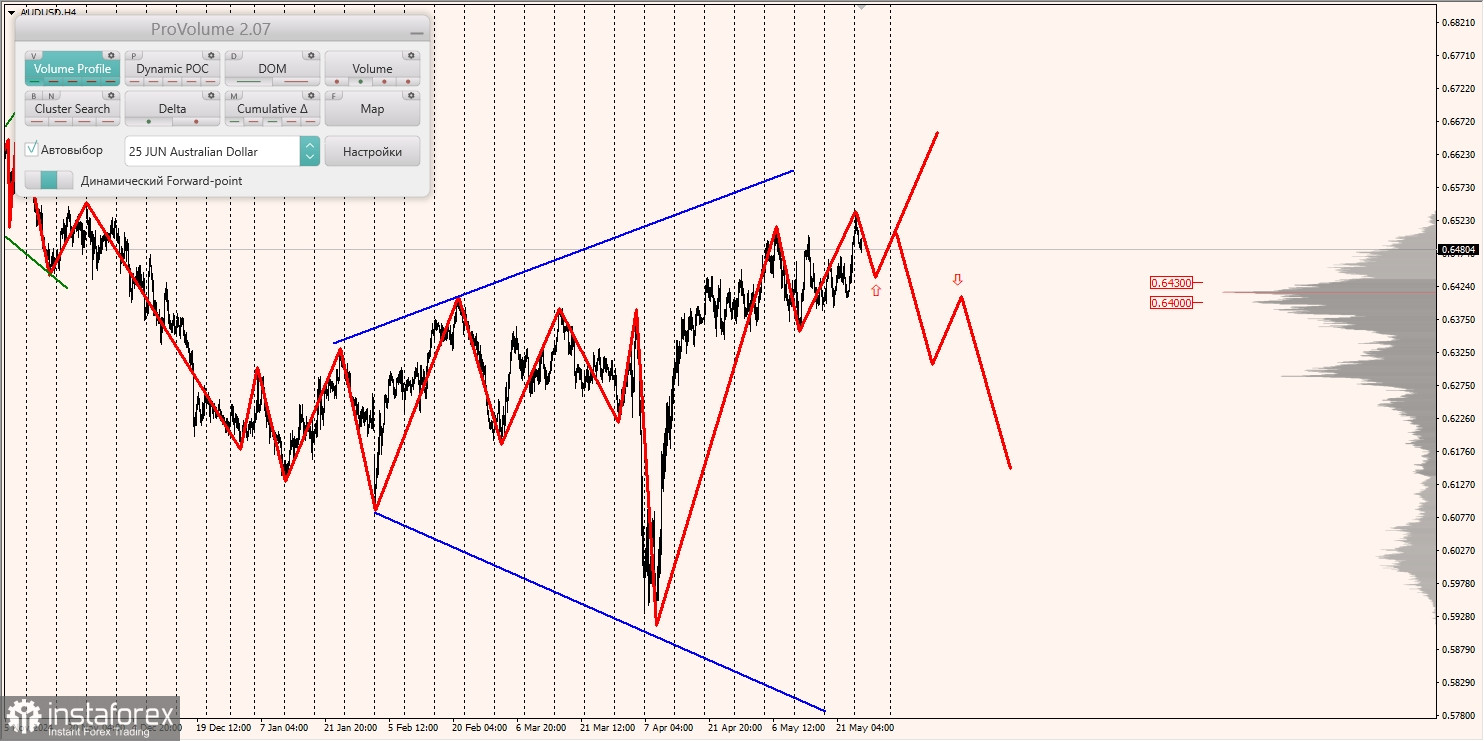Click the 0.57800 value on price axis
Viewport: 1484px width, 741px height.
[1458, 715]
